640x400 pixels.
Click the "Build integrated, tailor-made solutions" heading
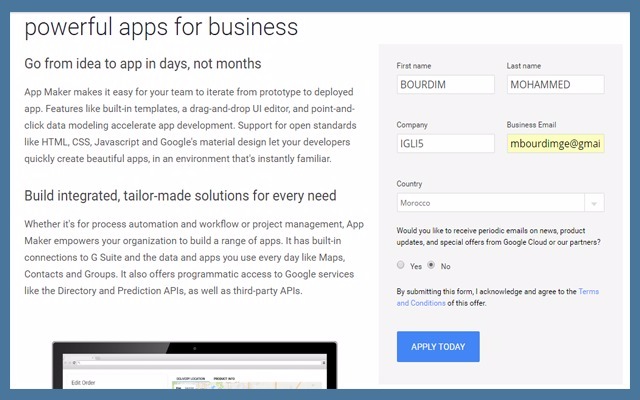(180, 195)
